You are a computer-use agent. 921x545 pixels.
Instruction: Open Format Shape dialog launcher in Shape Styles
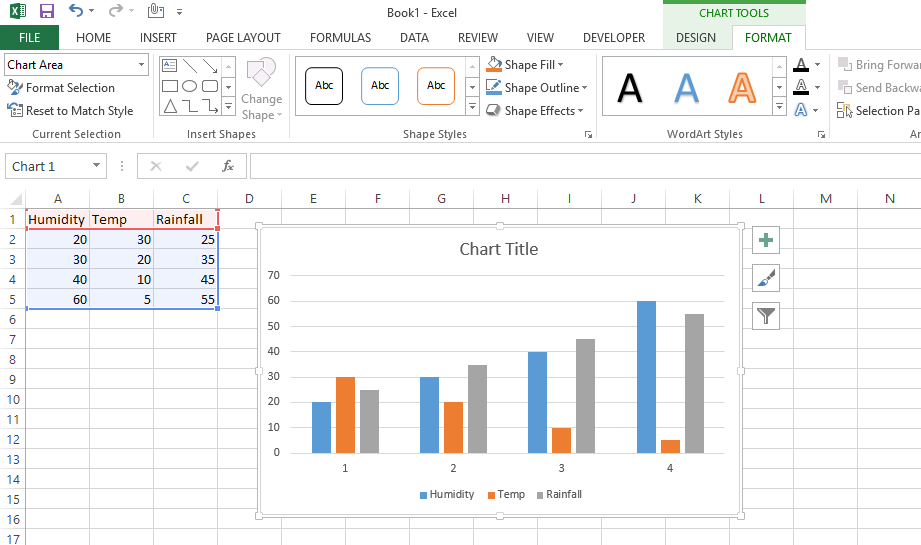(x=588, y=134)
